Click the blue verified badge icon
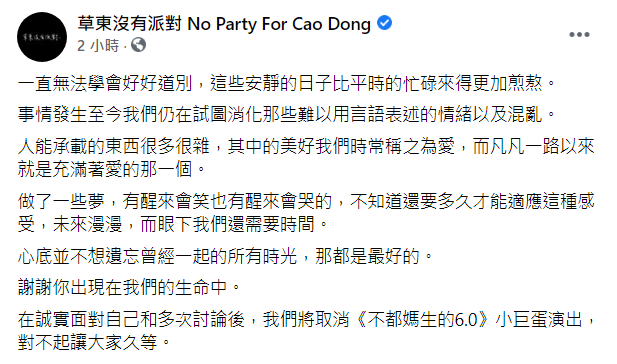 [384, 23]
